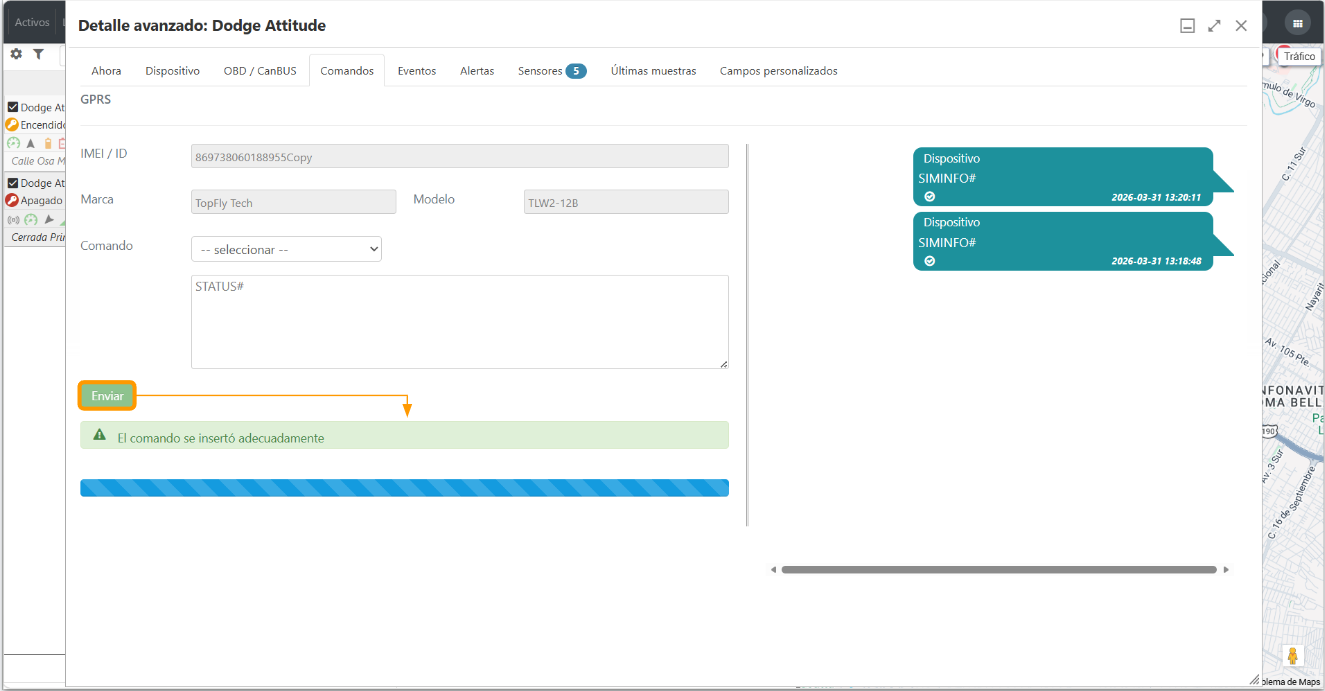Click the horizontal scrollbar under the messages
Image resolution: width=1325 pixels, height=691 pixels.
(x=999, y=570)
